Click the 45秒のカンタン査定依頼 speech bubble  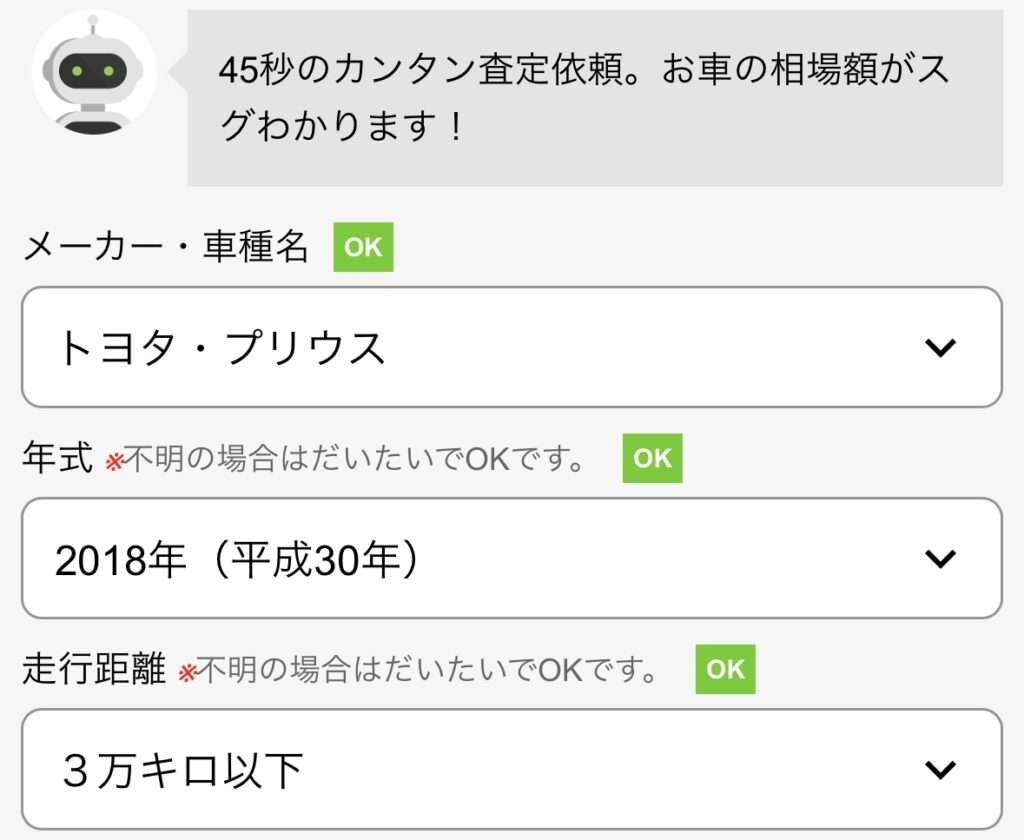click(x=595, y=98)
